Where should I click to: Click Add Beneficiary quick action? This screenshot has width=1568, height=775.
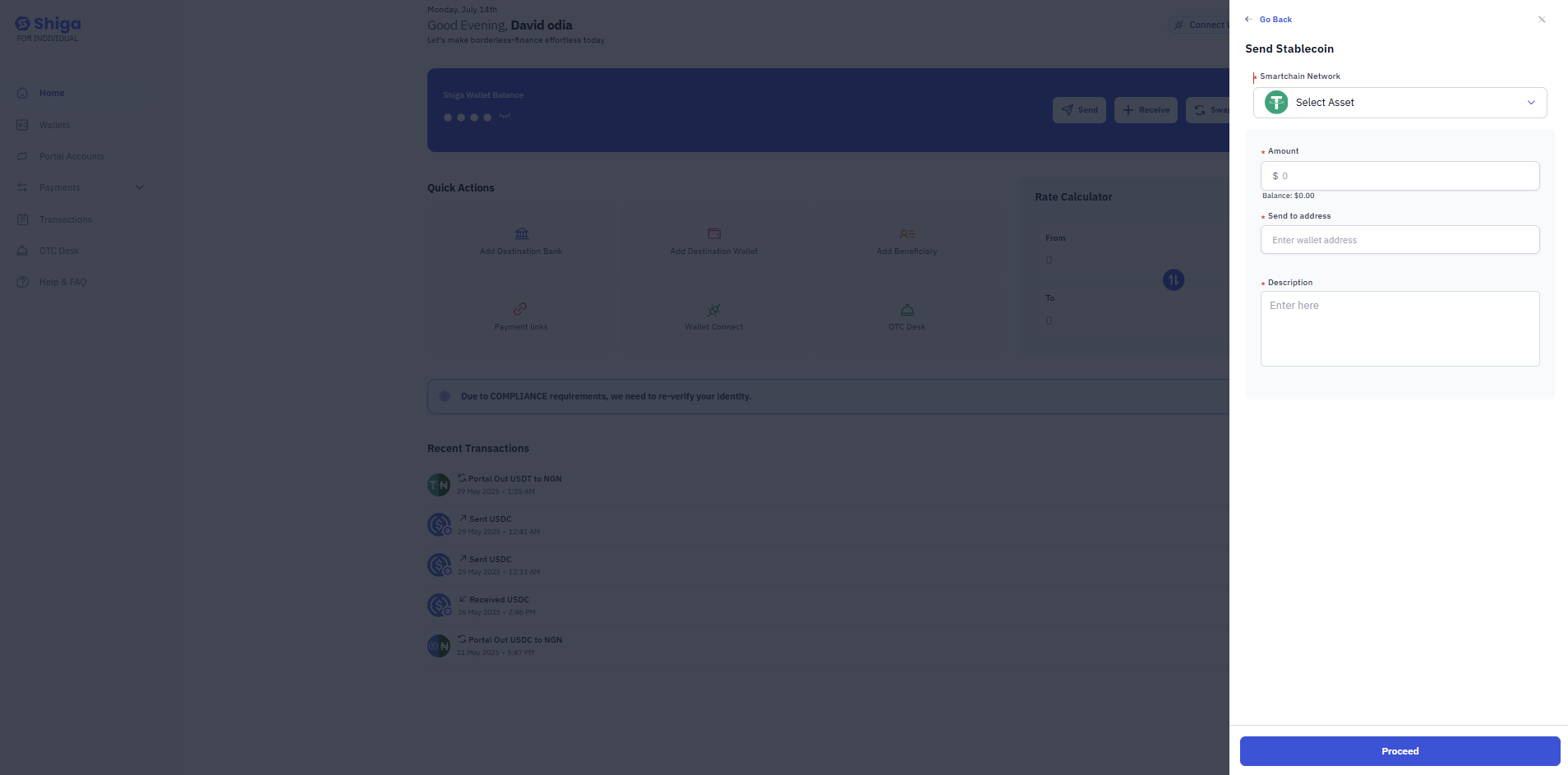point(906,242)
